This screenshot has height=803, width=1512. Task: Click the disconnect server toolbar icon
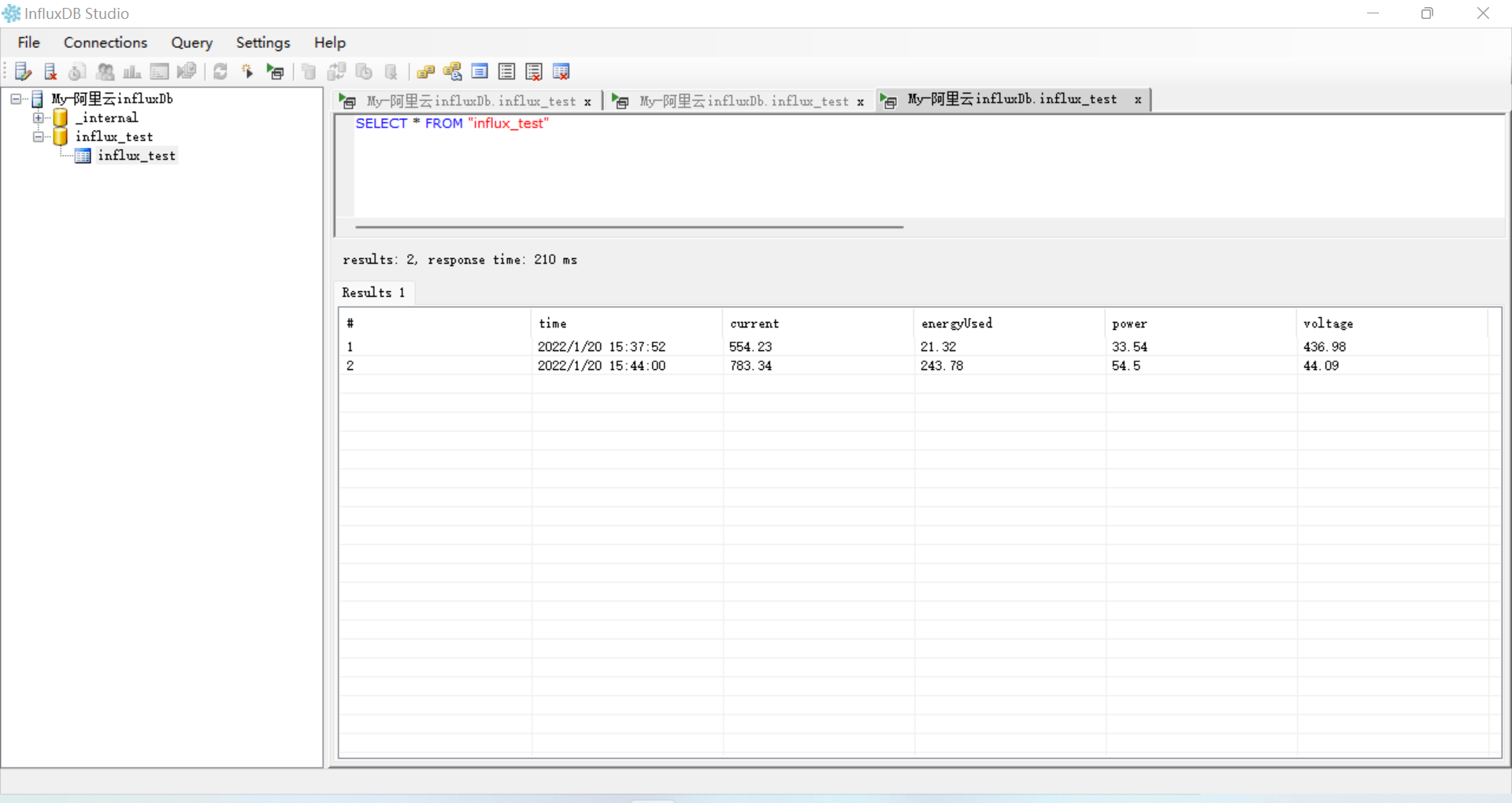tap(50, 72)
